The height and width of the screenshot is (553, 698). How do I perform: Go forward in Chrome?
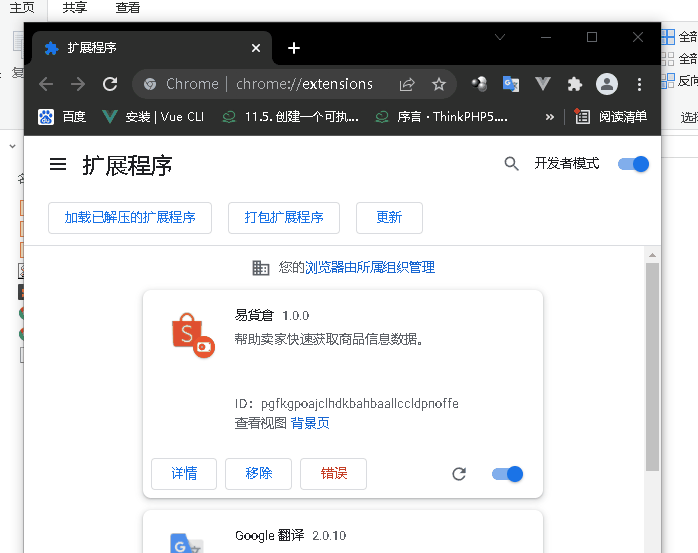pyautogui.click(x=78, y=84)
